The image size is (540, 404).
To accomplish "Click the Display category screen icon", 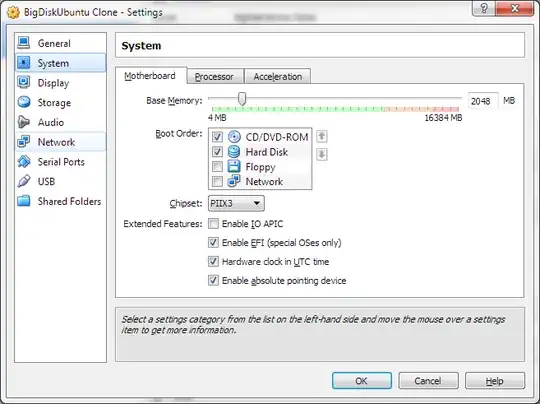I will pyautogui.click(x=23, y=83).
